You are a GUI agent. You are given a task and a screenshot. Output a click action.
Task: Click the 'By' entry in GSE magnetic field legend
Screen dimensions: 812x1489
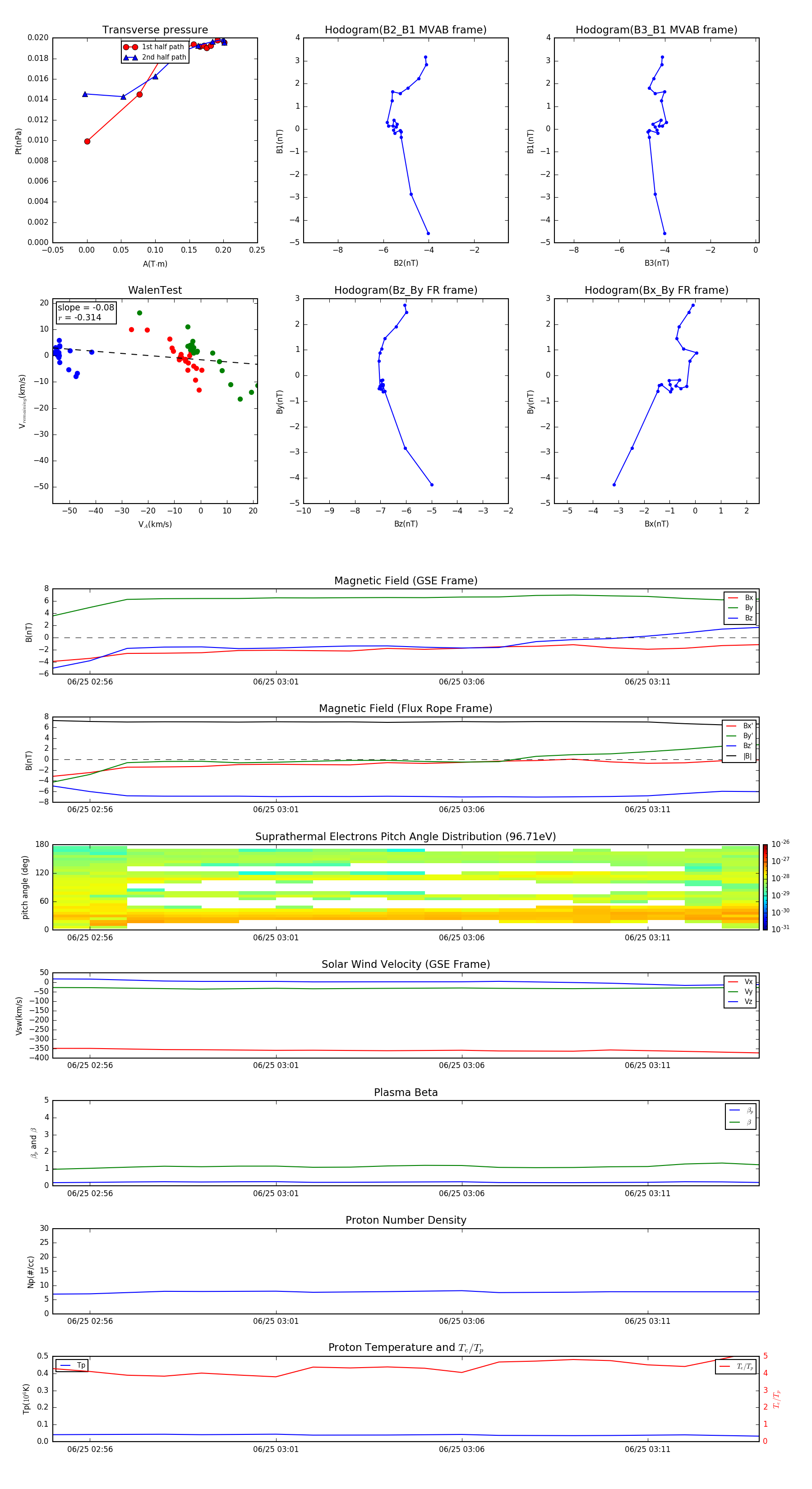point(740,607)
